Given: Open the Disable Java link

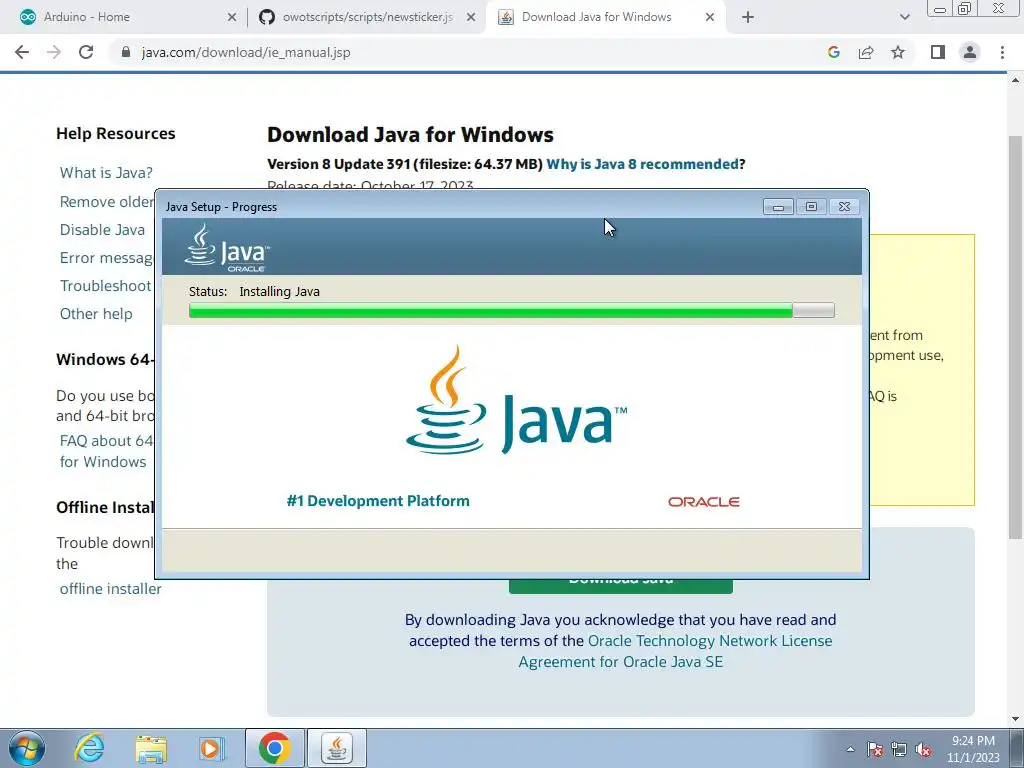Looking at the screenshot, I should click(102, 230).
